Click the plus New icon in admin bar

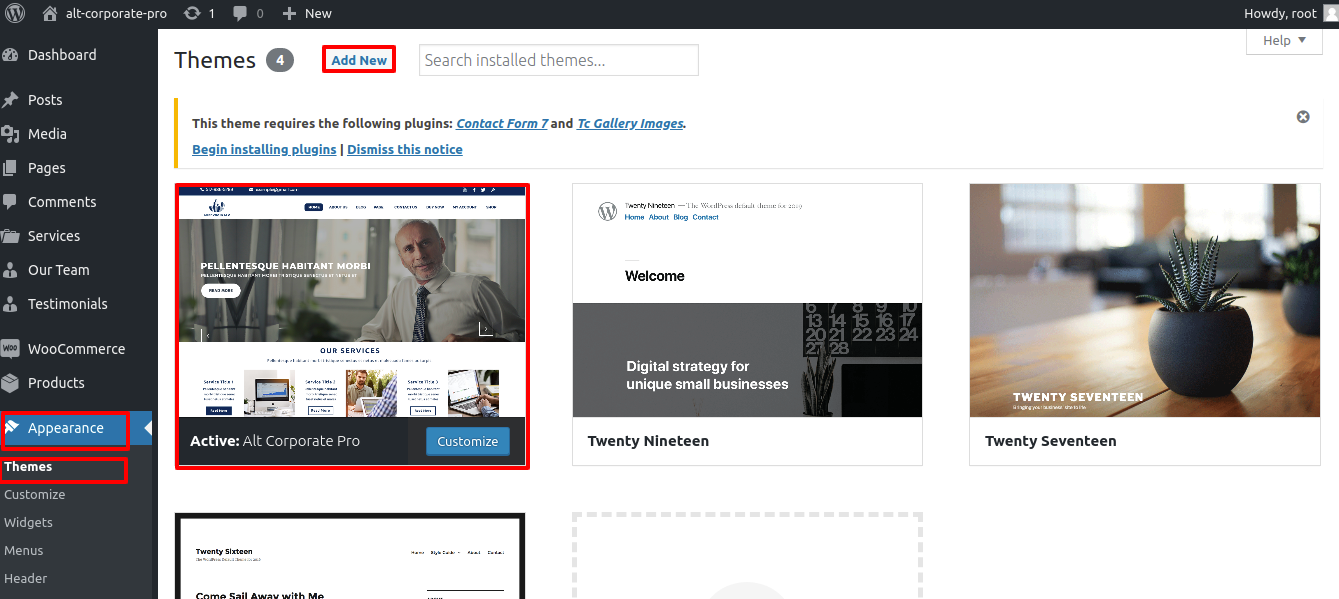coord(289,14)
